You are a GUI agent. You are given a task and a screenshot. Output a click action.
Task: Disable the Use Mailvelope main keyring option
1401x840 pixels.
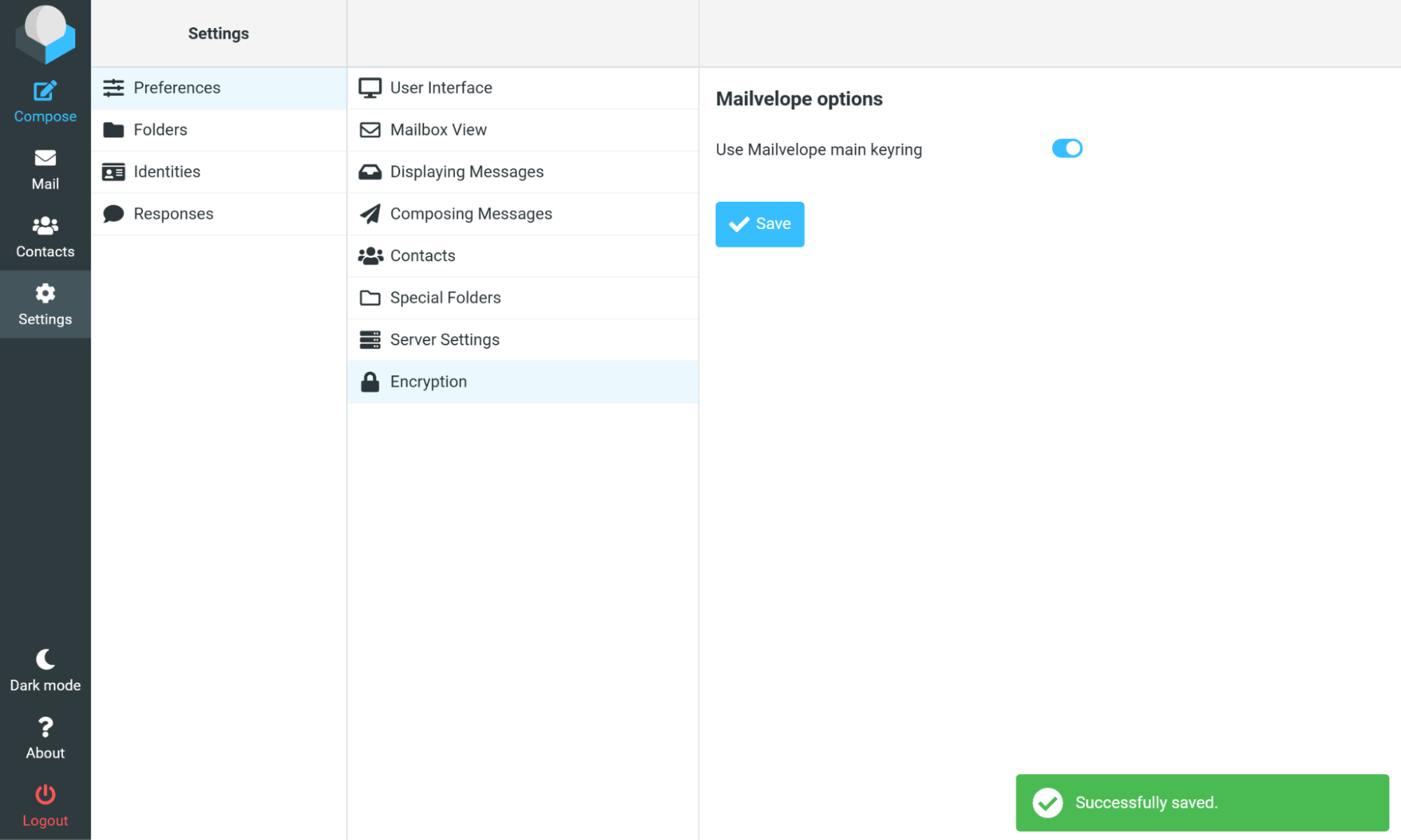coord(1067,149)
